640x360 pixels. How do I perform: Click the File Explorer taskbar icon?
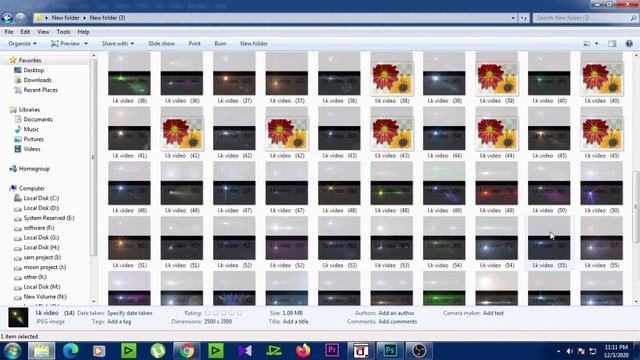(x=41, y=351)
